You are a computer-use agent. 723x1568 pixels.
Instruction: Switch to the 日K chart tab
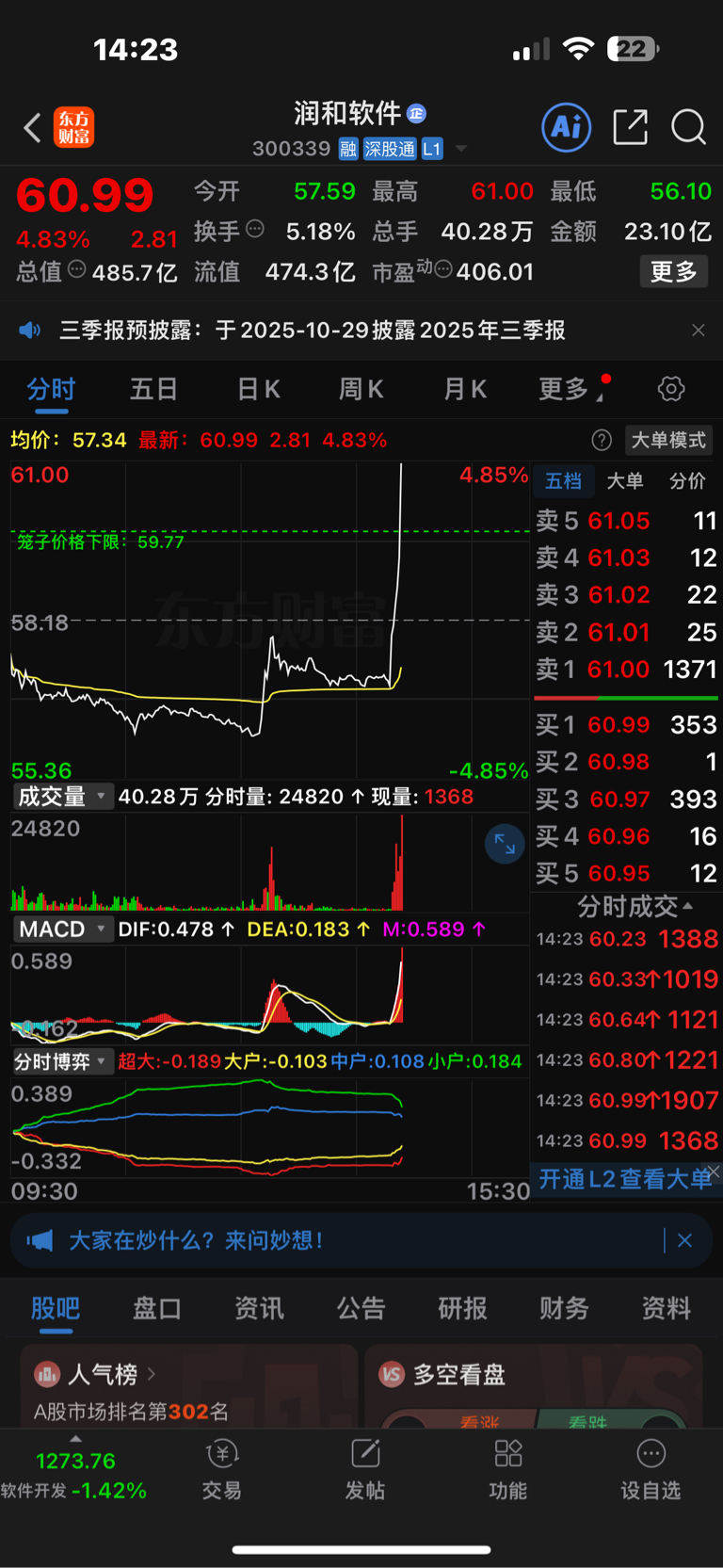point(258,389)
